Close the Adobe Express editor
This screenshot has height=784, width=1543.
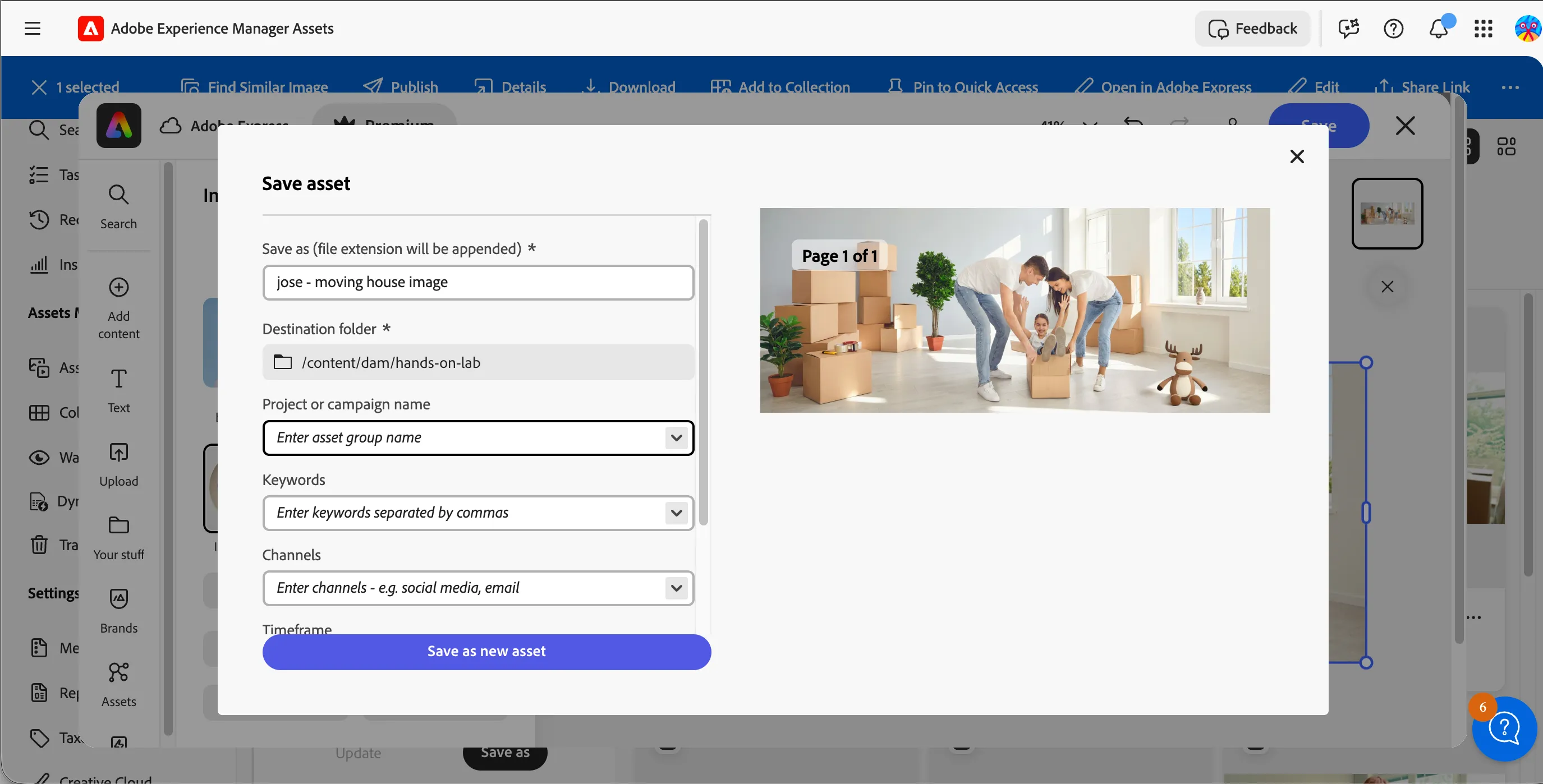(1405, 126)
